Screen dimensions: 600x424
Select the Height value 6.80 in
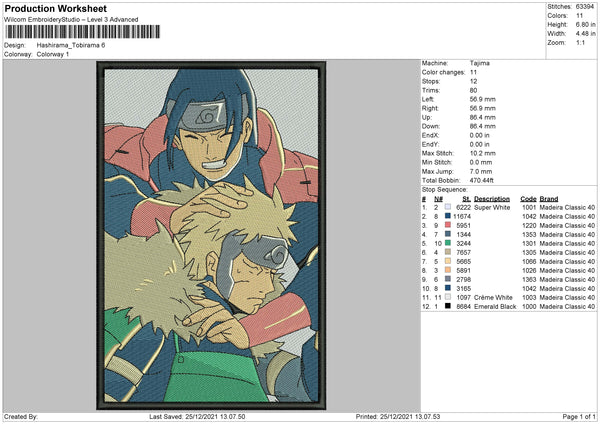coord(585,24)
